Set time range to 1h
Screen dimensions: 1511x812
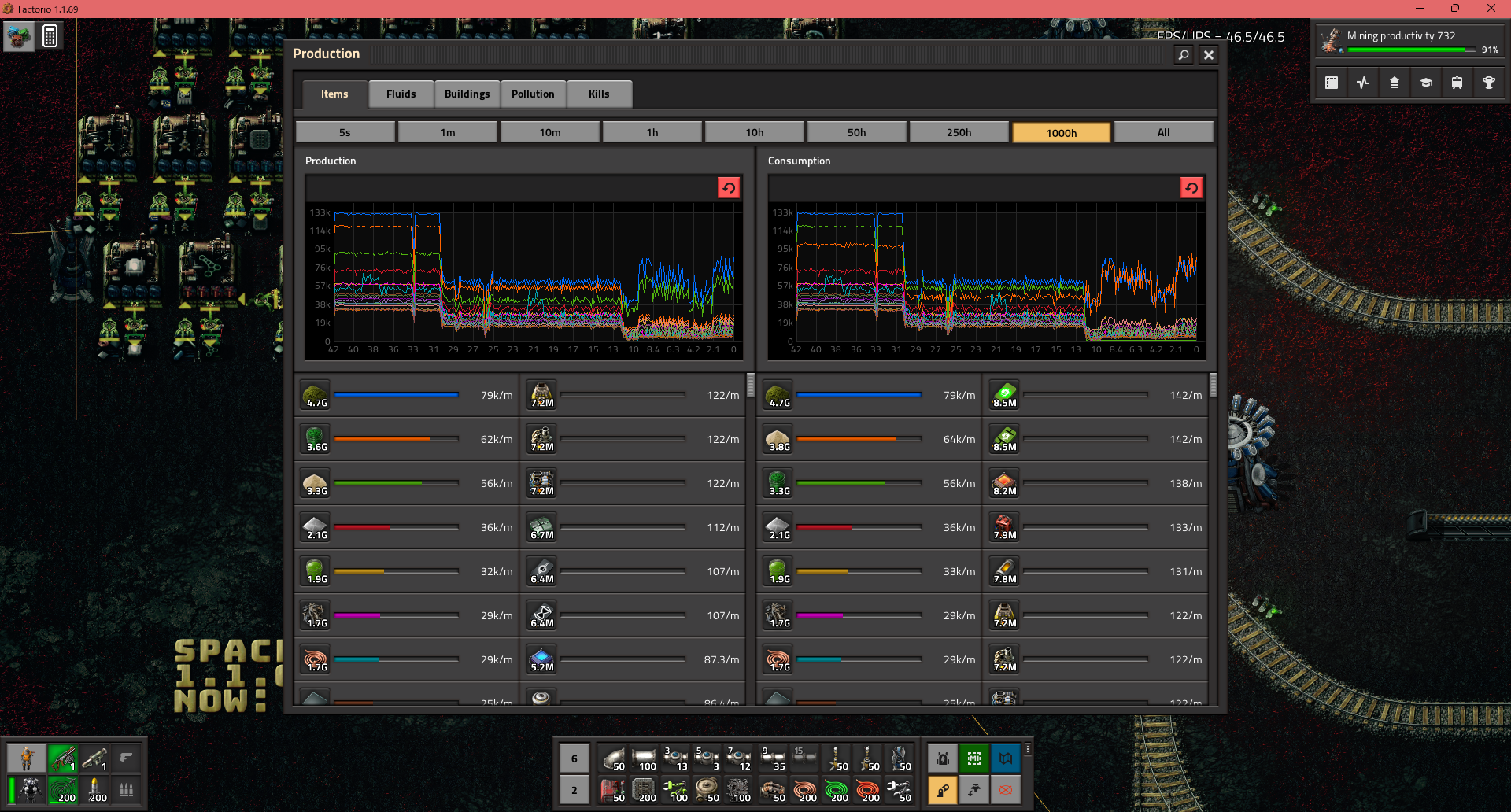[x=652, y=132]
